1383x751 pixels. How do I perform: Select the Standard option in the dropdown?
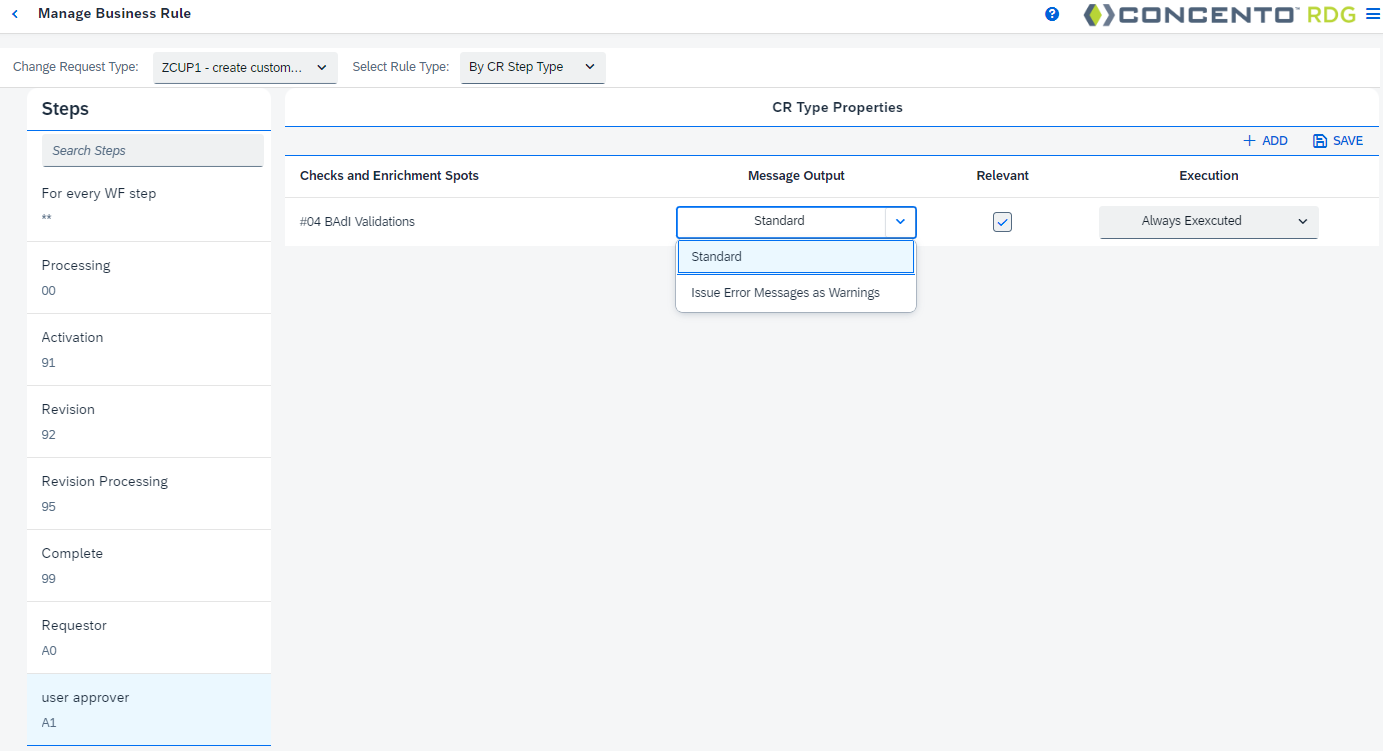(x=795, y=256)
